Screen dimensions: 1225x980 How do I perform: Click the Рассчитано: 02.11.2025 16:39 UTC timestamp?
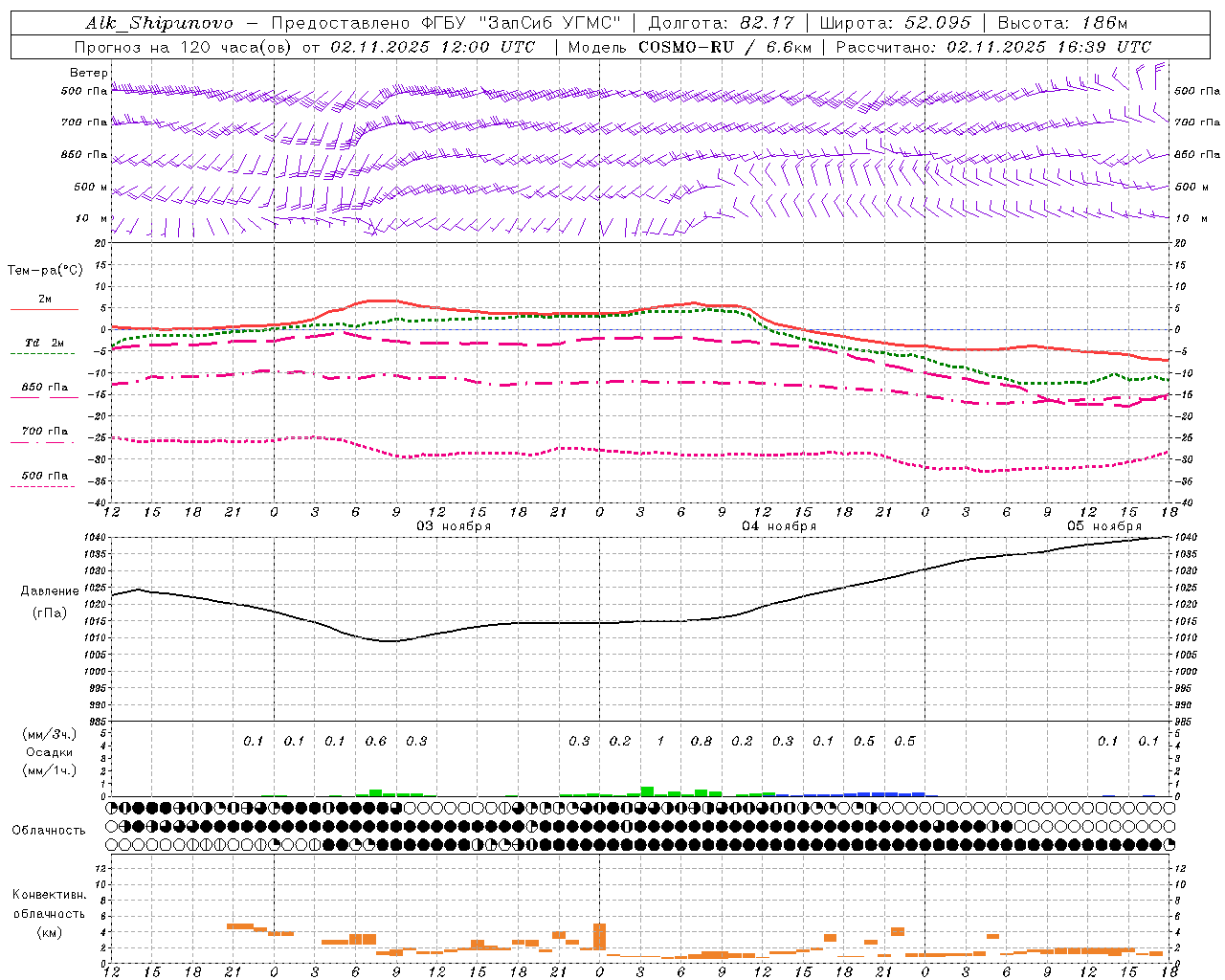click(993, 47)
